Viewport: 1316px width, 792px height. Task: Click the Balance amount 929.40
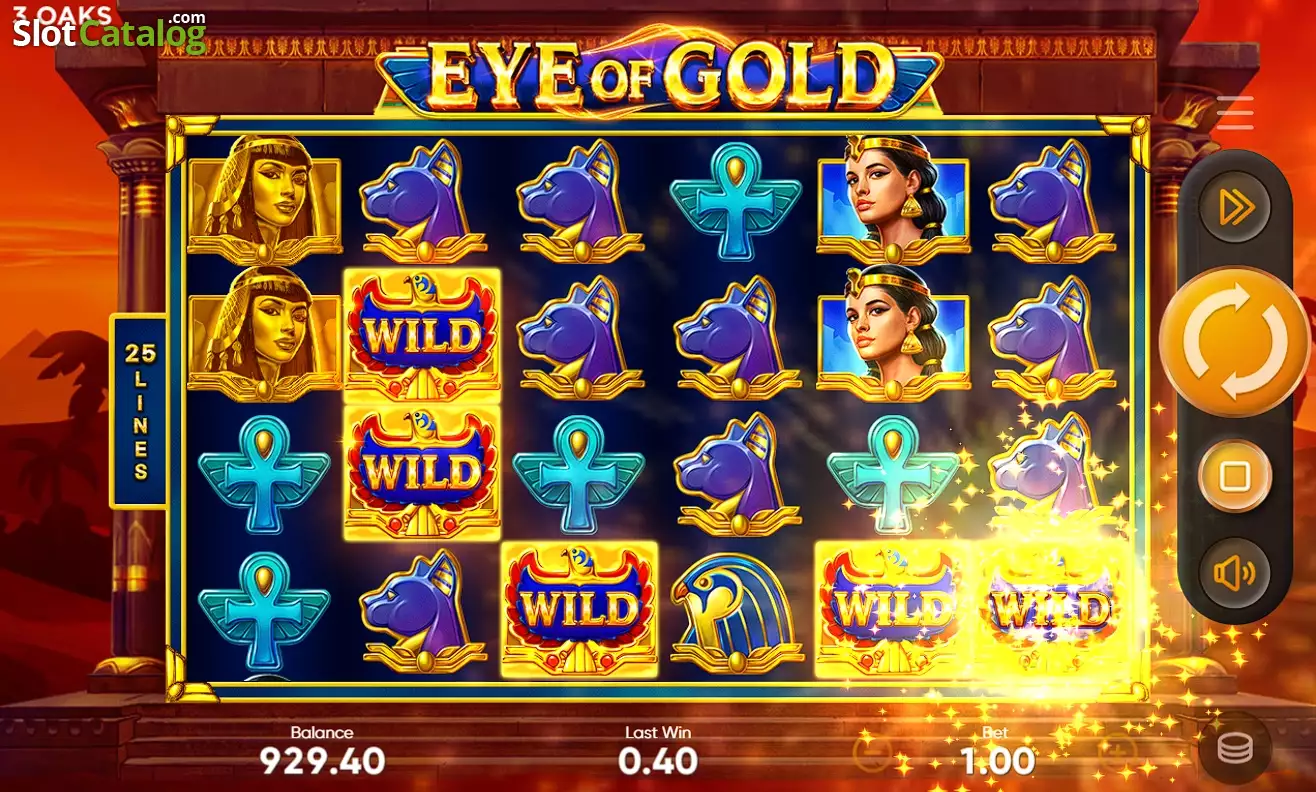[x=322, y=761]
